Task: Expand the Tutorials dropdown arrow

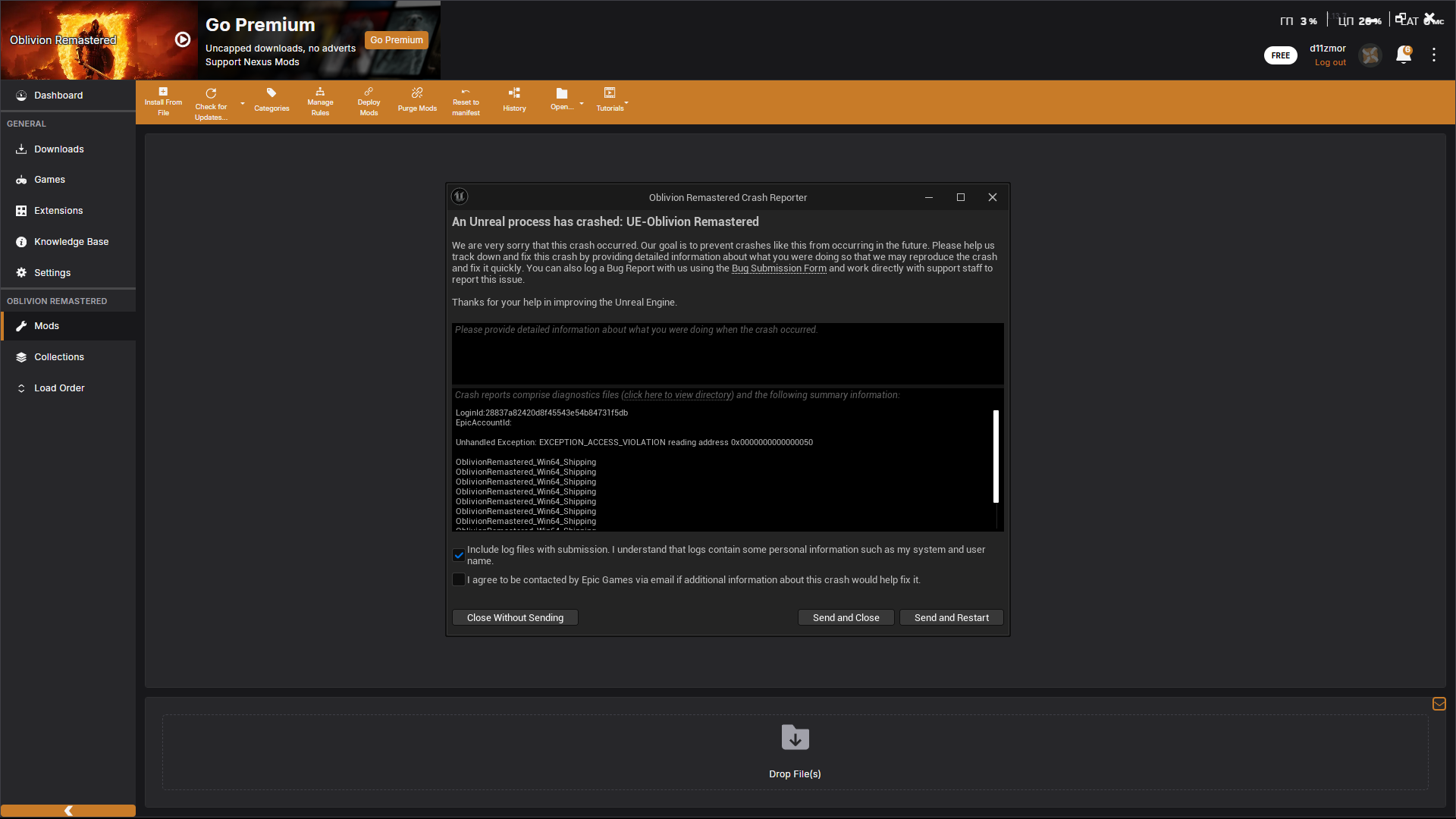Action: coord(626,102)
